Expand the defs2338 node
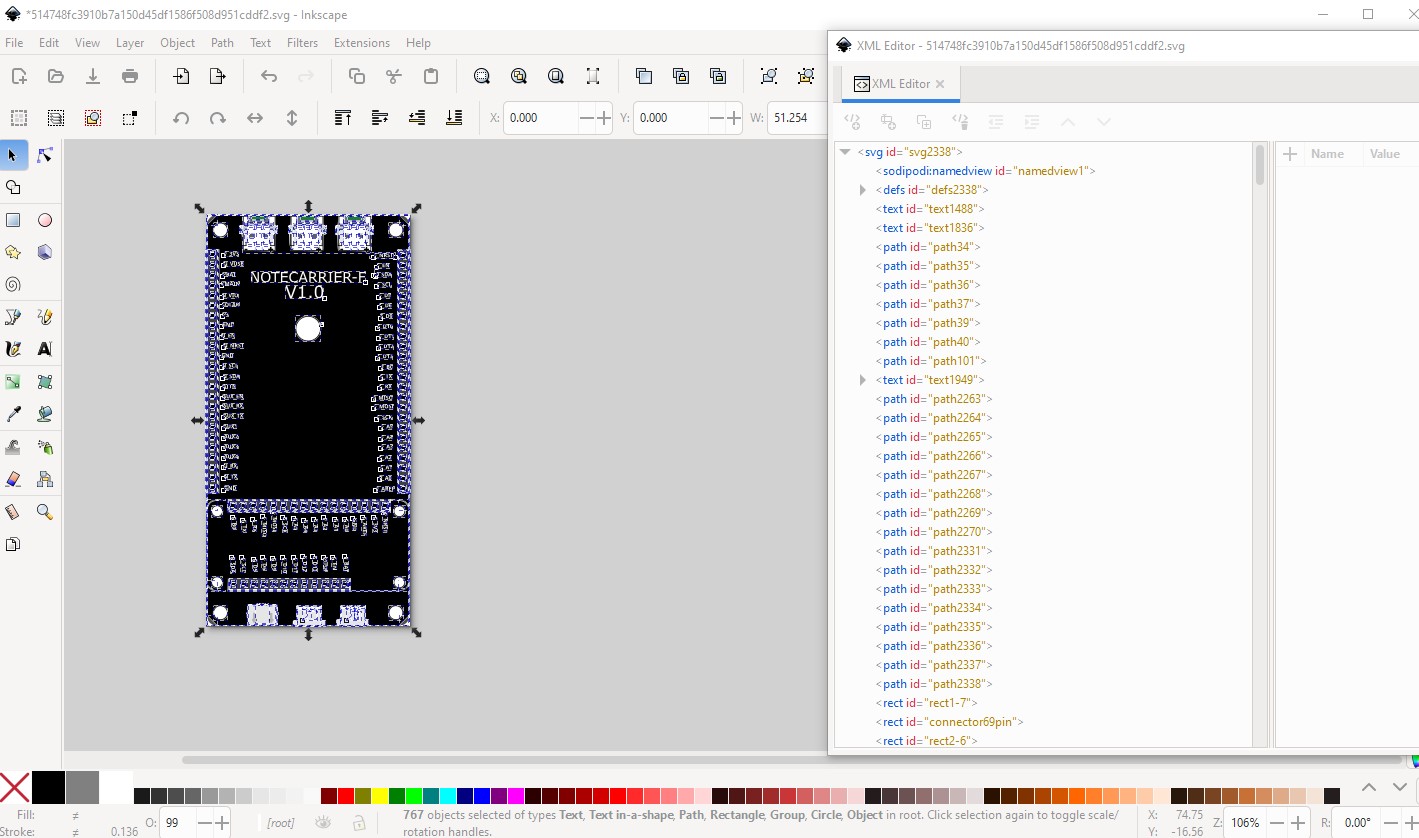 tap(863, 190)
